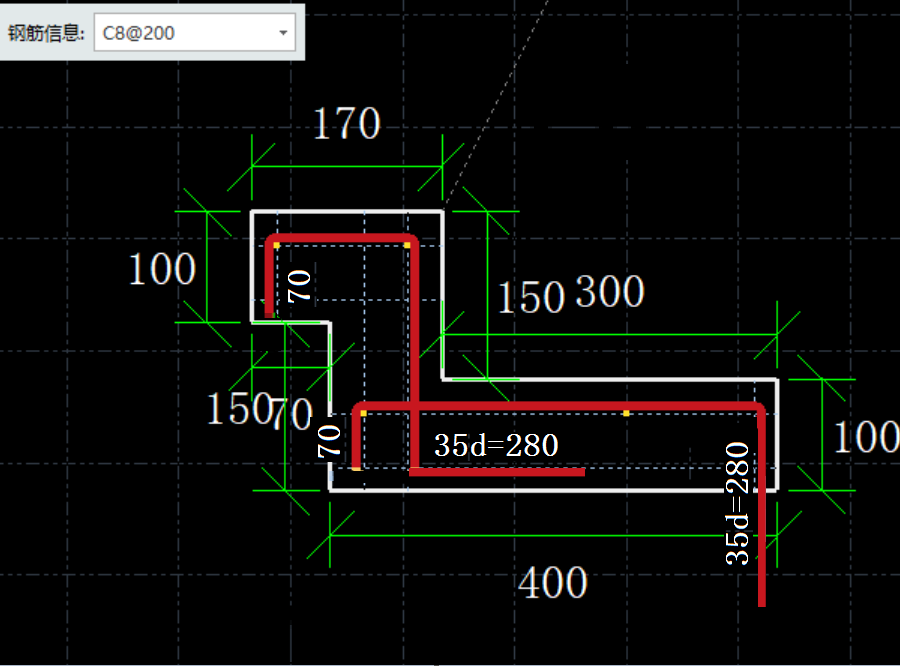Pick yellow grip midway along the long horizontal rebar
This screenshot has height=666, width=900.
point(626,413)
